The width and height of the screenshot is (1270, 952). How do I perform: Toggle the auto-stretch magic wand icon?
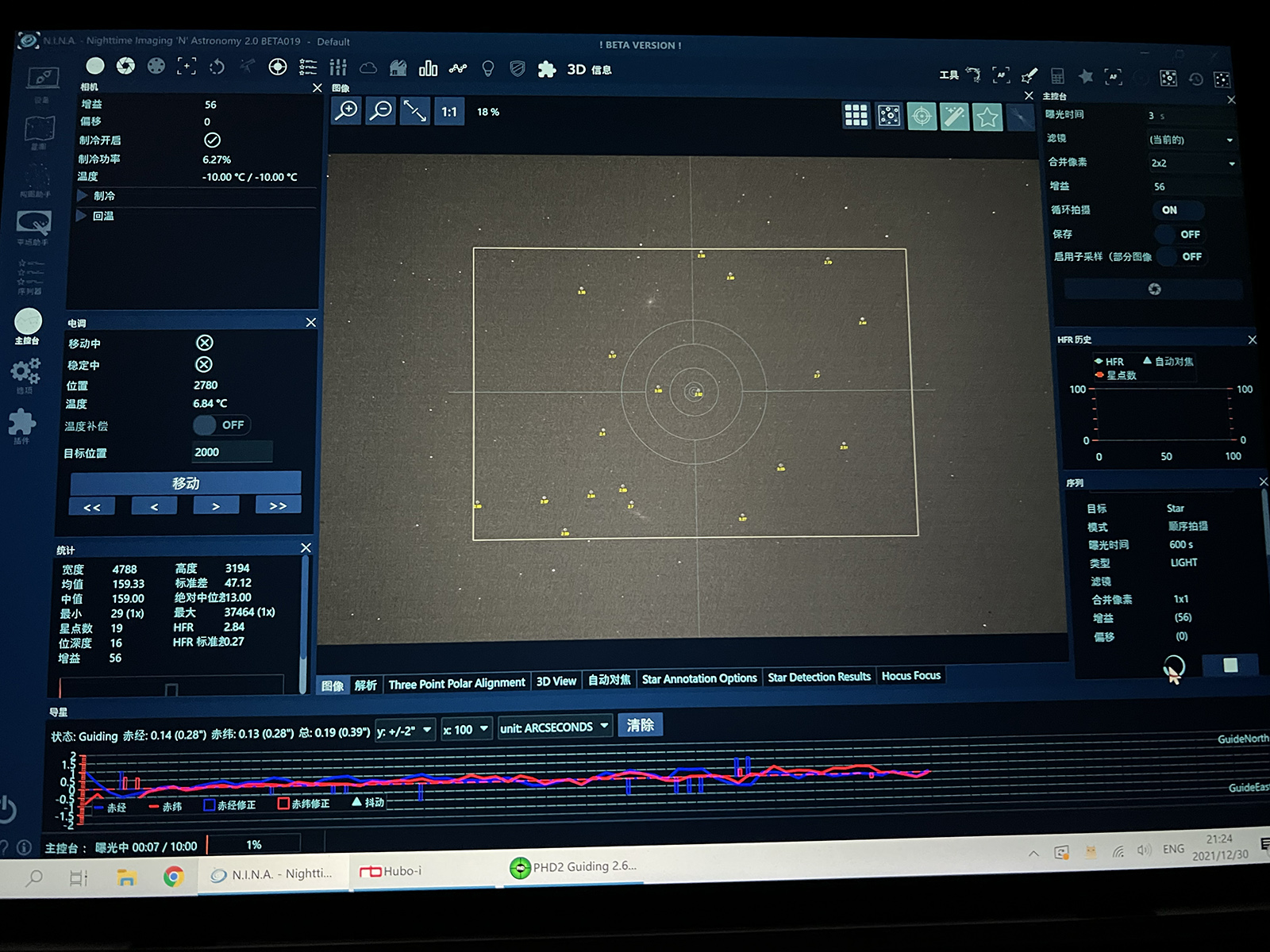click(x=955, y=117)
